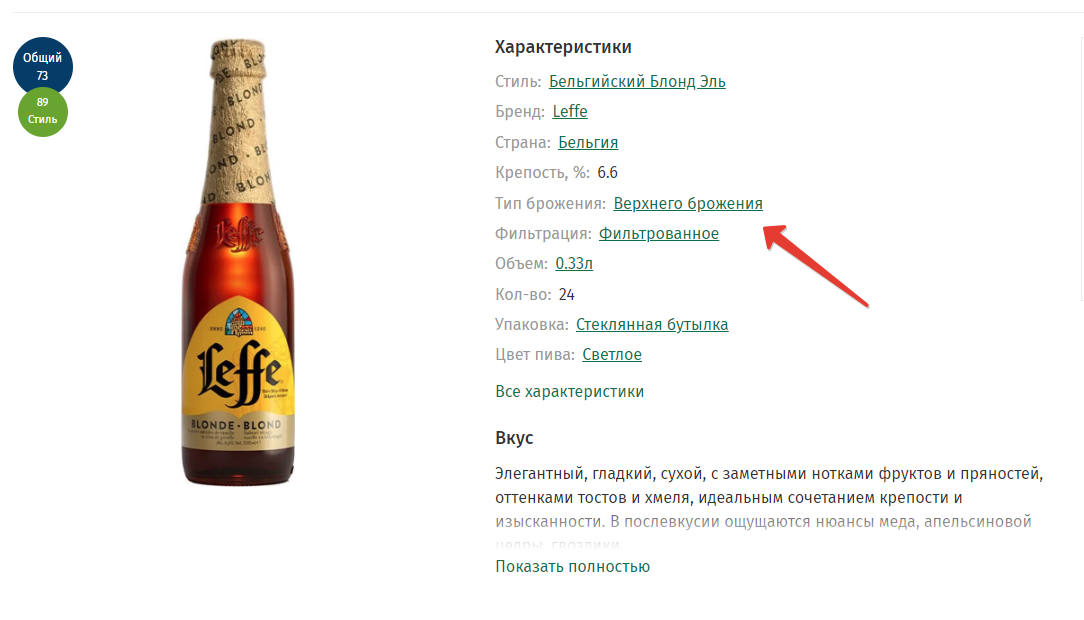
Task: Open the Бельгийский Блонд Эль style link
Action: 637,82
